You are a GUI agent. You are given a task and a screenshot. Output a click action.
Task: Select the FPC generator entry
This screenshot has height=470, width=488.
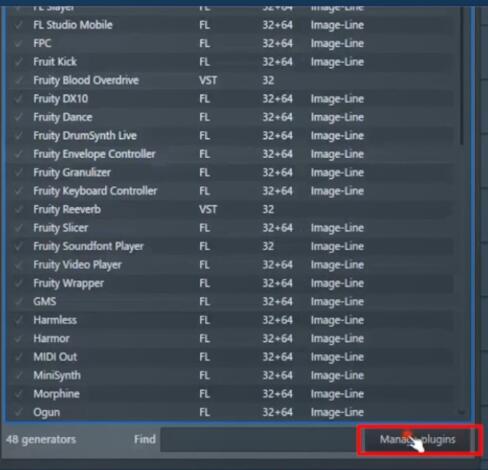(x=230, y=44)
